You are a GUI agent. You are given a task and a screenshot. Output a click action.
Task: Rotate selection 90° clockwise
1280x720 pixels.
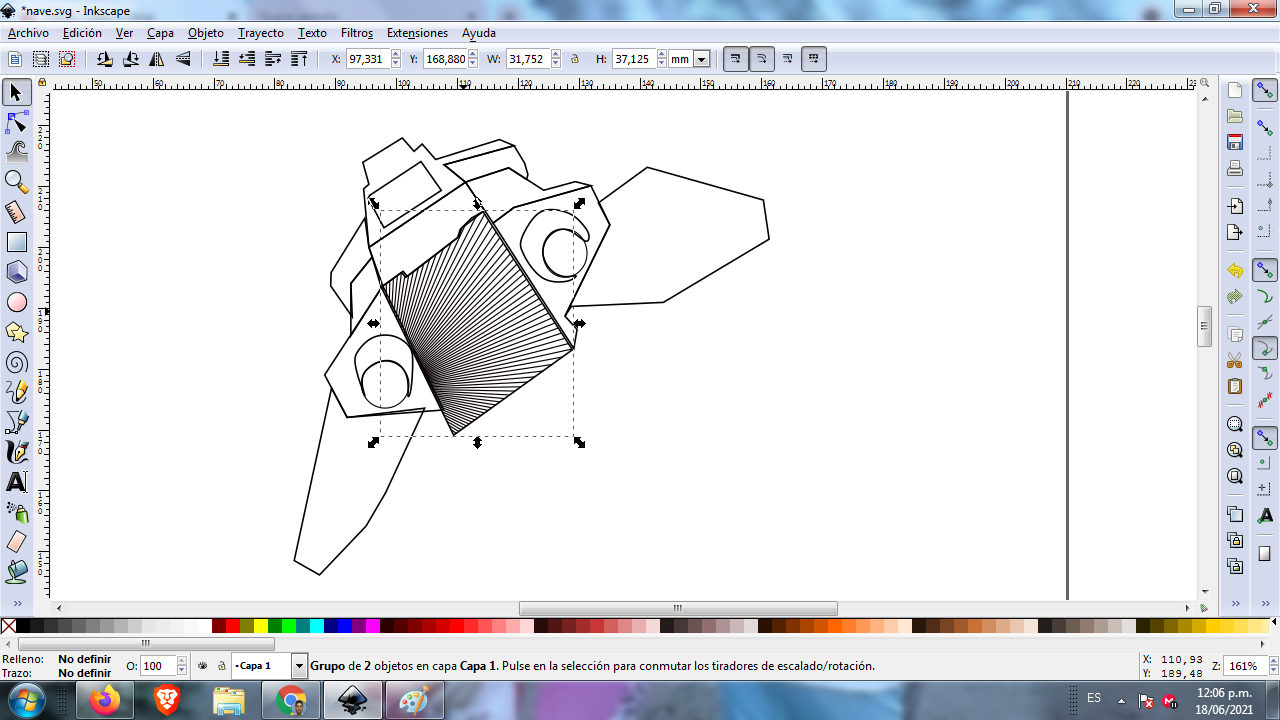click(x=130, y=59)
